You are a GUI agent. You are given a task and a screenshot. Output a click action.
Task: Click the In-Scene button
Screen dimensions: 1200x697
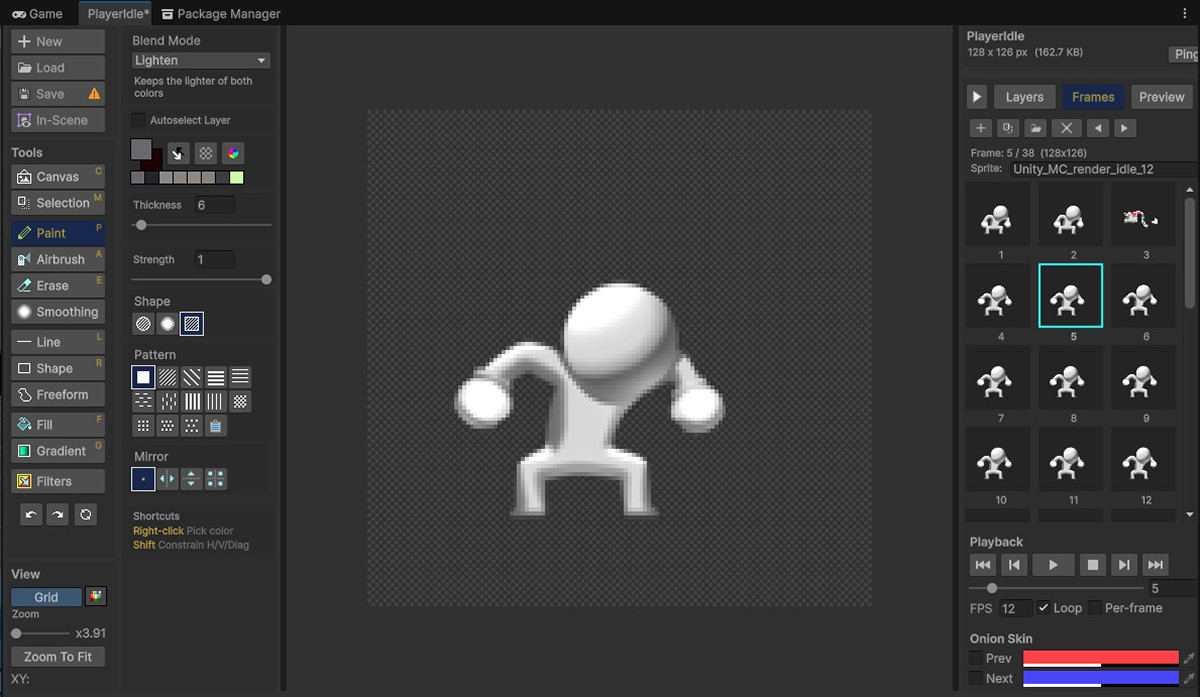(58, 120)
